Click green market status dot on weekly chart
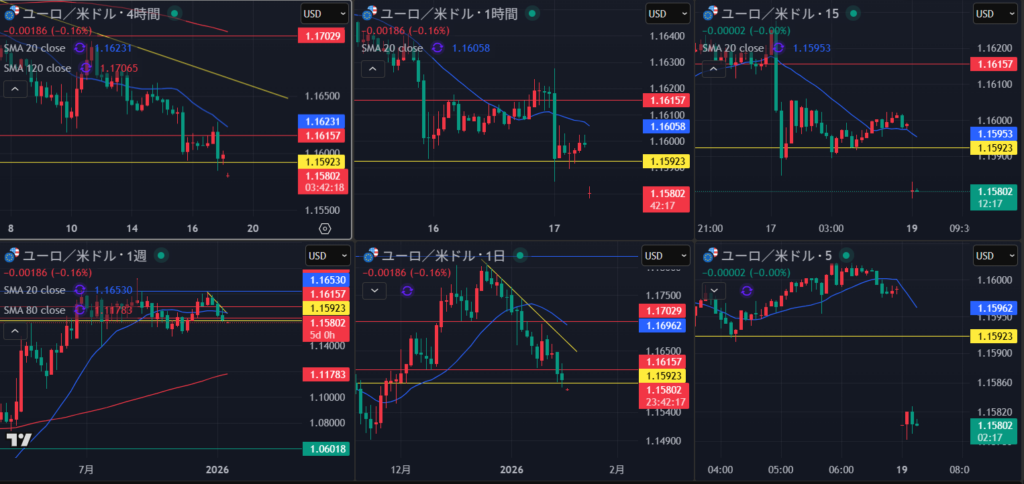The width and height of the screenshot is (1024, 484). pyautogui.click(x=162, y=255)
